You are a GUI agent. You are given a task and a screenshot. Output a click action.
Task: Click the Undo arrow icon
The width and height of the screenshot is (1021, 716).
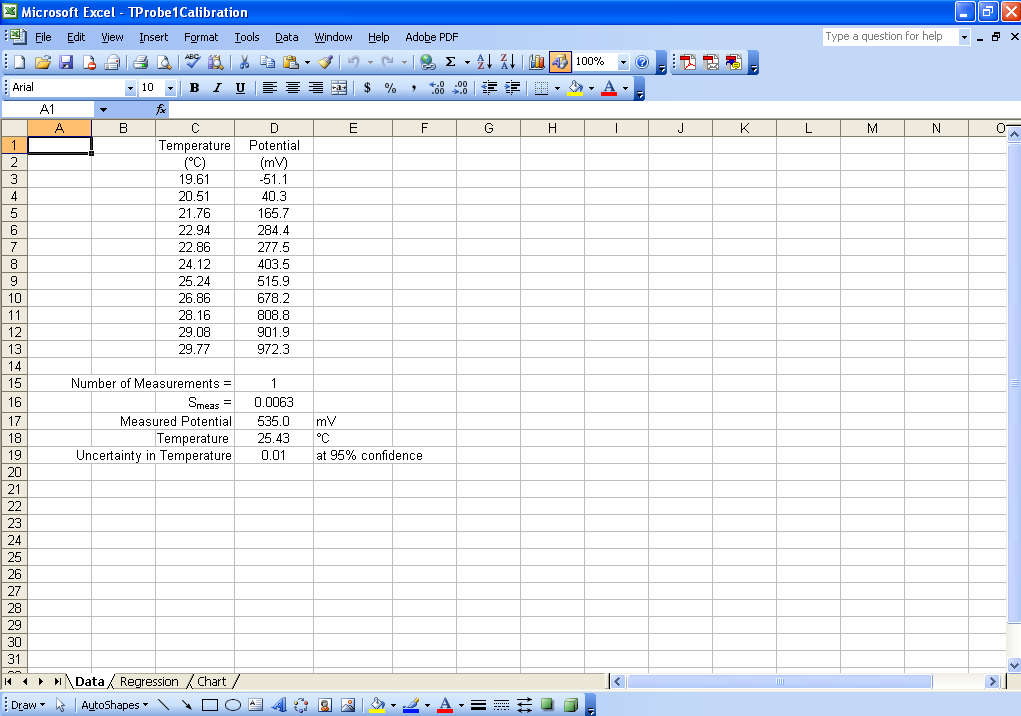click(354, 62)
